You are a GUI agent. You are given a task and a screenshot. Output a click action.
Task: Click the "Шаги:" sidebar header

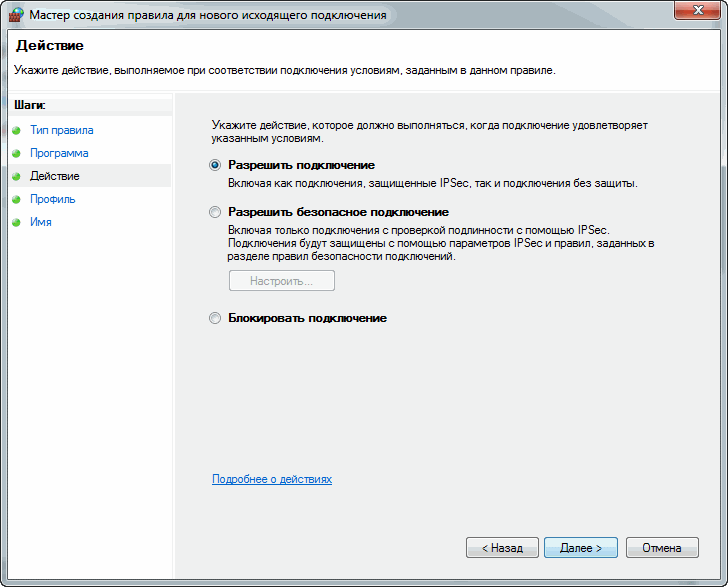(x=30, y=105)
